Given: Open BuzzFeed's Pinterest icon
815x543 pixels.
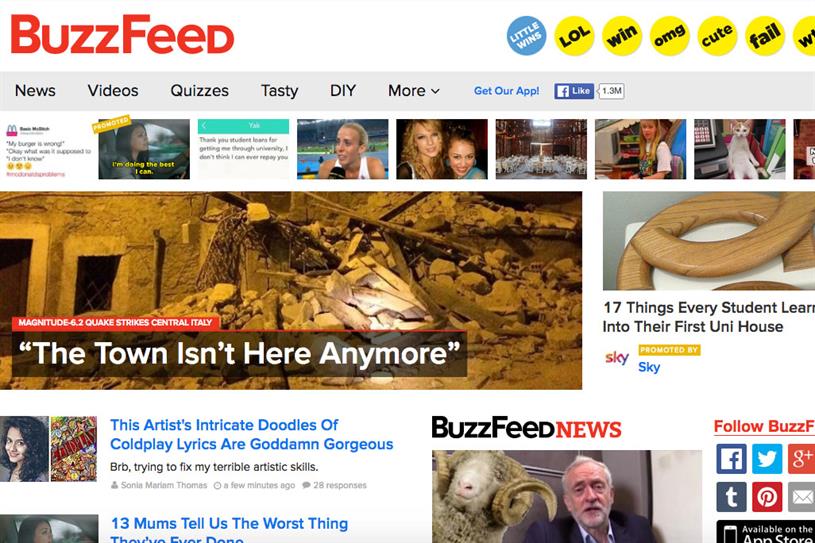Looking at the screenshot, I should pos(767,497).
